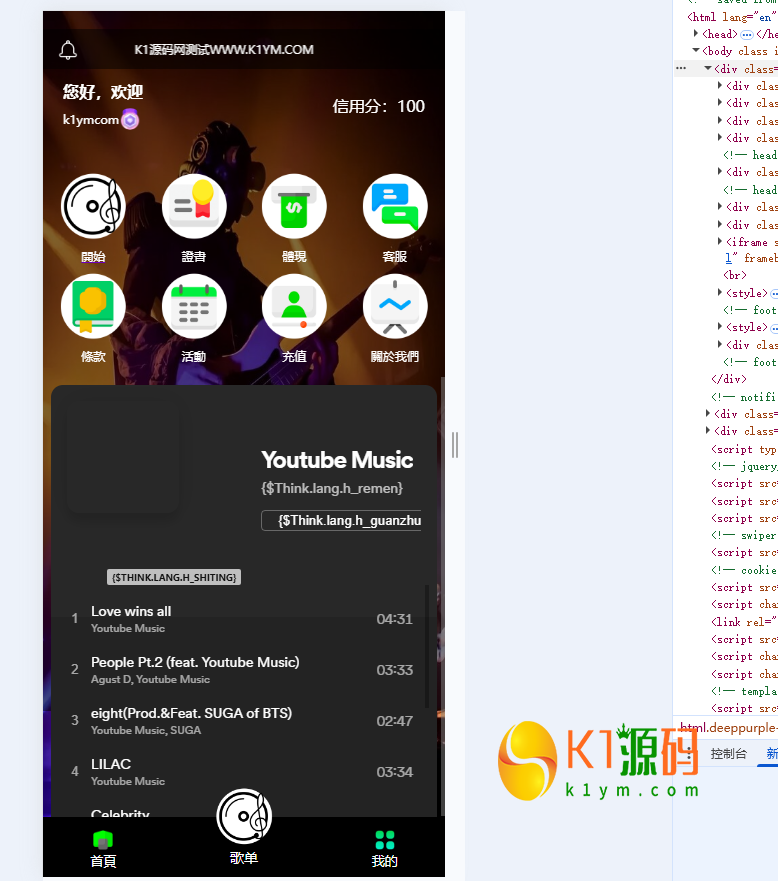Select the br element in devtools tree
Screen dimensions: 778x881
click(735, 275)
